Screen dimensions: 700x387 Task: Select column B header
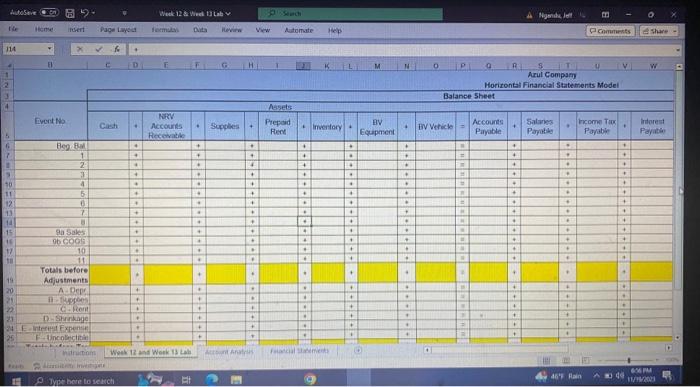[x=51, y=66]
